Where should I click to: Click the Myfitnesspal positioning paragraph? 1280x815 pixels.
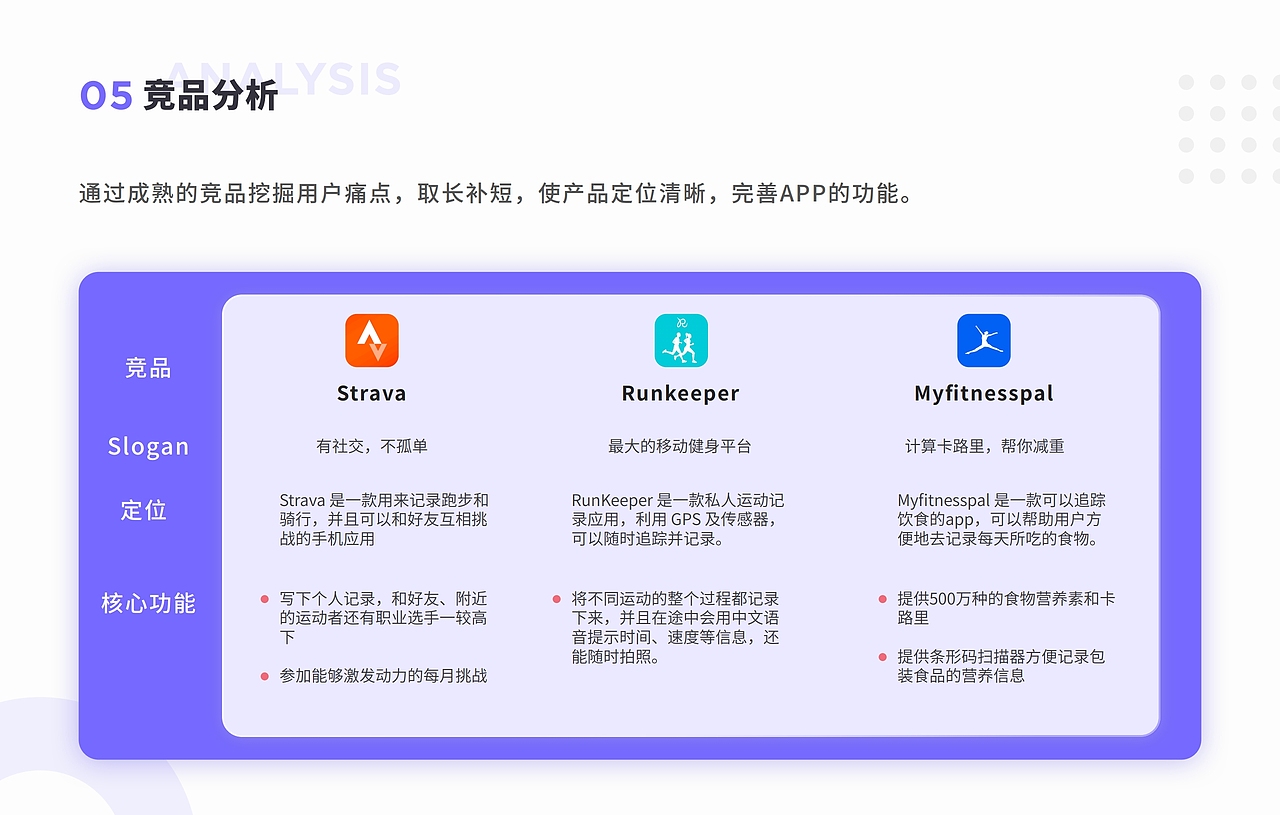[x=1001, y=519]
